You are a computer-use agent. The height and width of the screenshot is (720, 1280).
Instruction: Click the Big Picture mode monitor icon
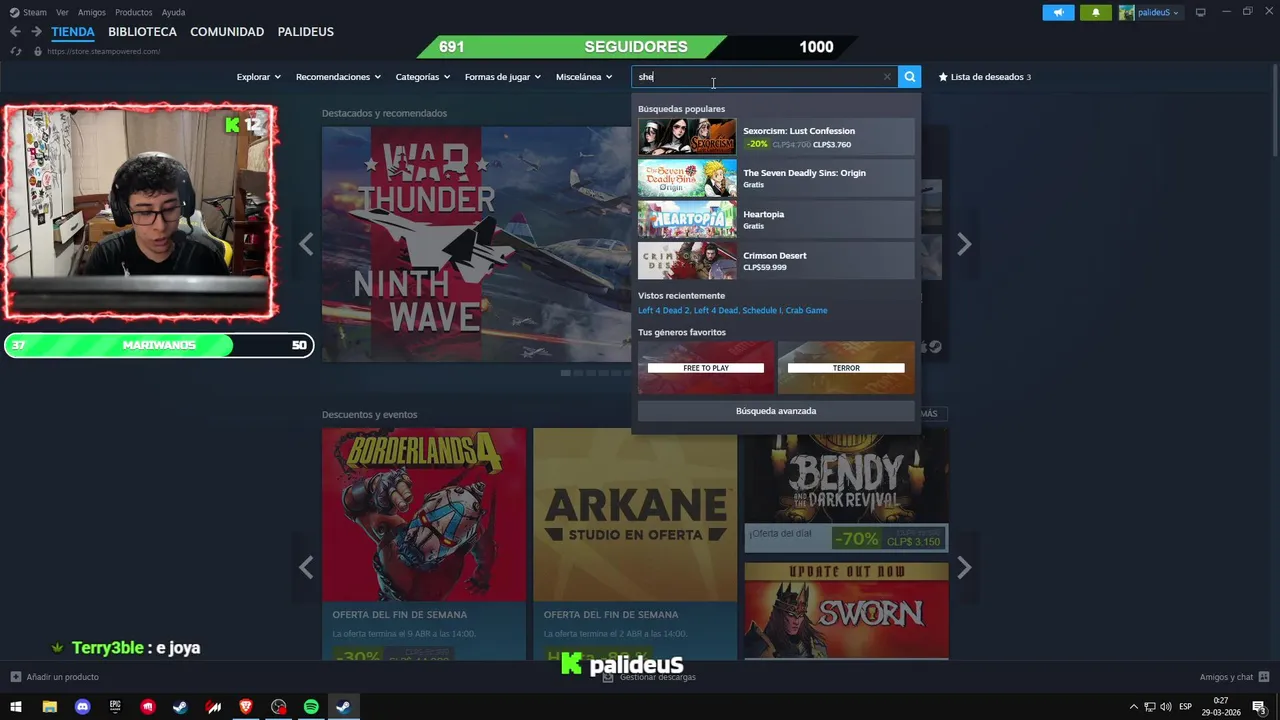1201,12
